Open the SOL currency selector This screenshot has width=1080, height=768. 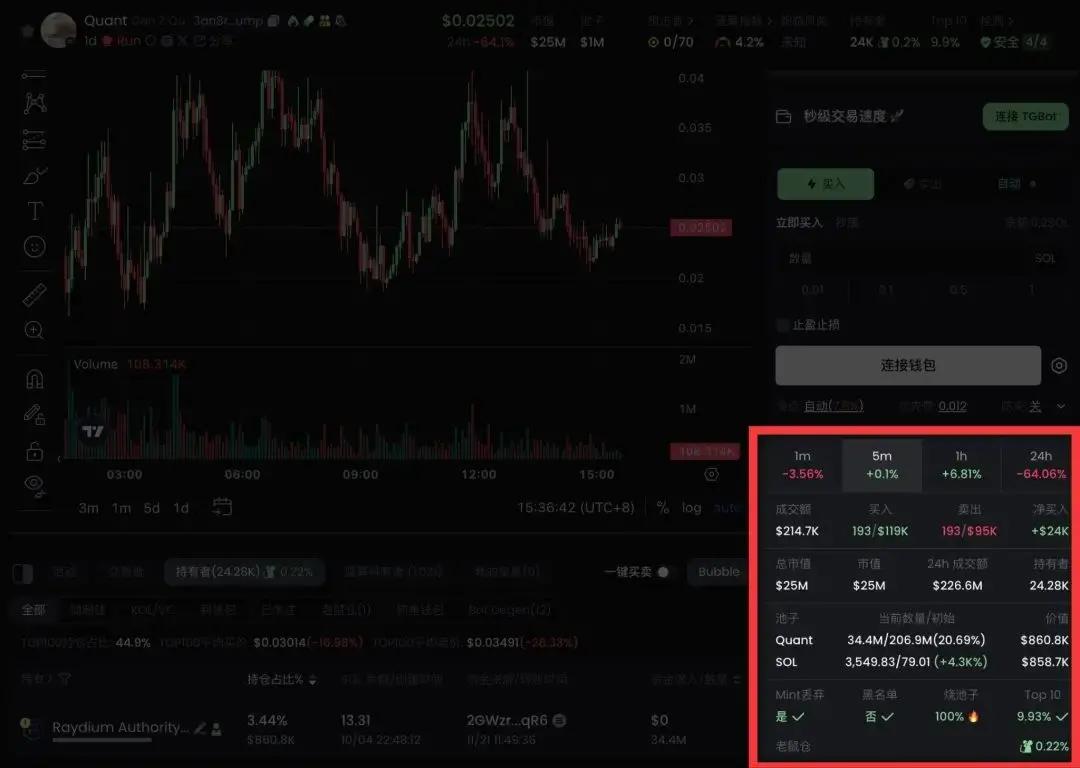[1044, 259]
